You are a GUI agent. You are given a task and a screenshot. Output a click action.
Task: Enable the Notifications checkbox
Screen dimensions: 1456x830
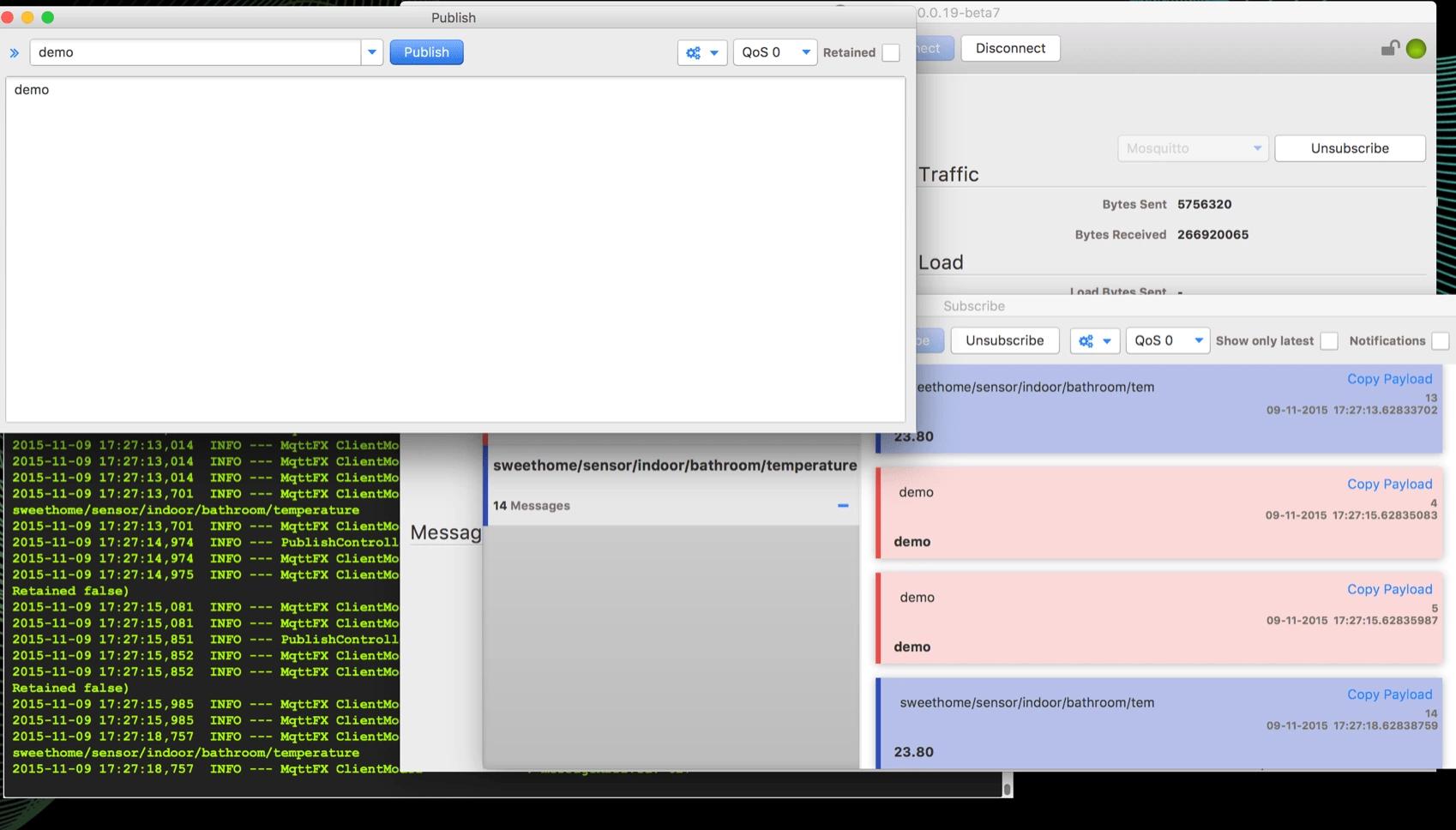point(1440,341)
